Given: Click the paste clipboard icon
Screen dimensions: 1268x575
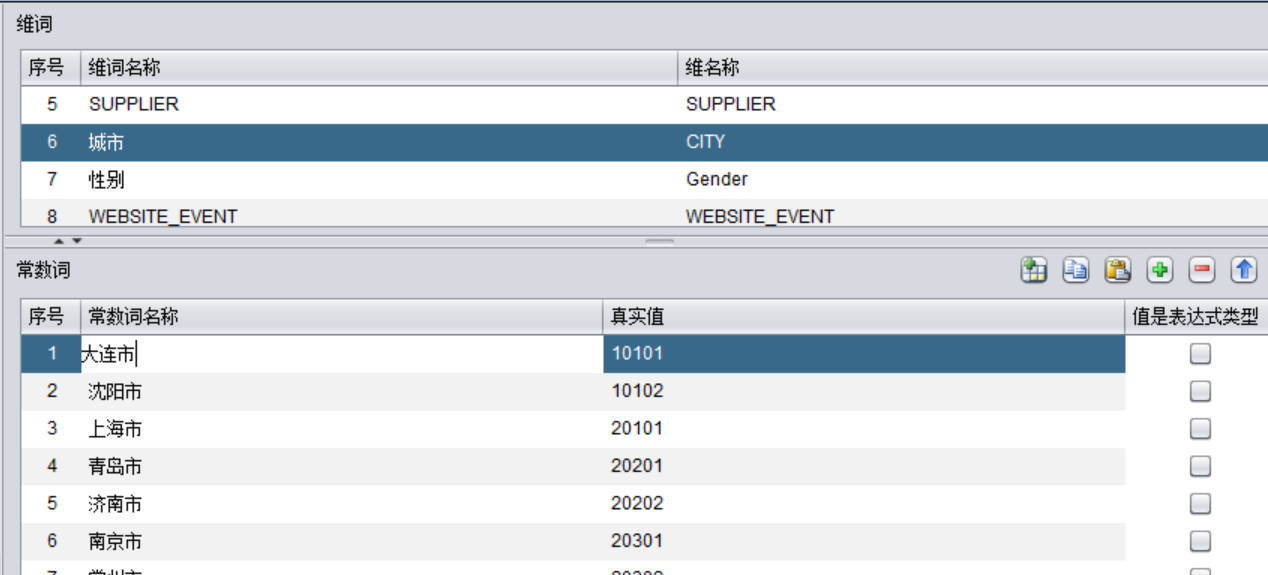Looking at the screenshot, I should click(x=1118, y=270).
